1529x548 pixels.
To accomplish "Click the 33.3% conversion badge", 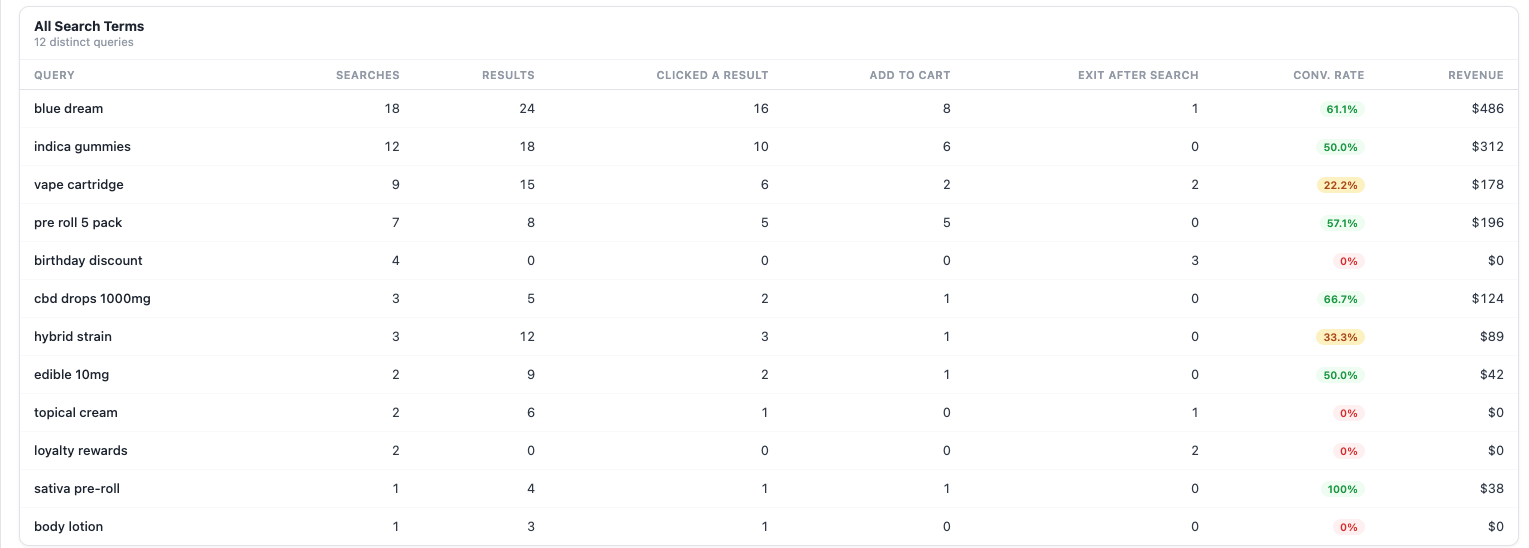I will click(1341, 337).
